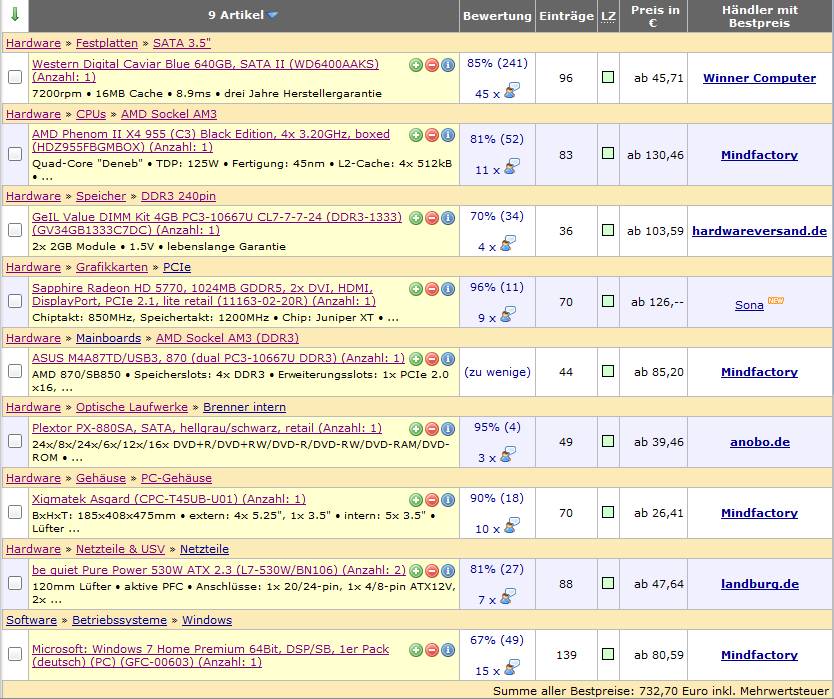Click minus icon for Plextor PX-880SA
Image resolution: width=834 pixels, height=699 pixels.
tap(432, 429)
